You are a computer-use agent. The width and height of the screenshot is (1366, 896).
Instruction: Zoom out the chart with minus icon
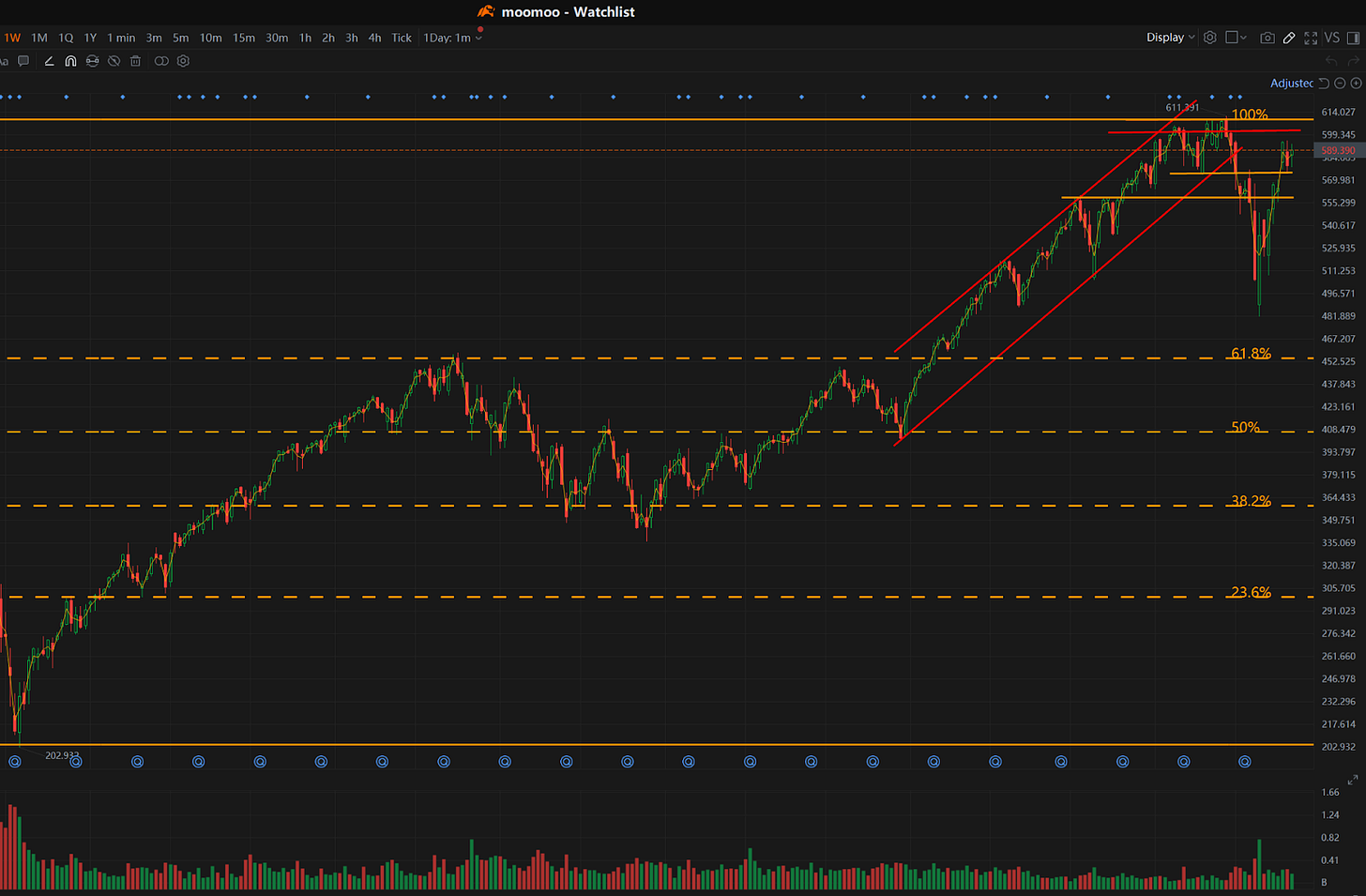(1340, 84)
